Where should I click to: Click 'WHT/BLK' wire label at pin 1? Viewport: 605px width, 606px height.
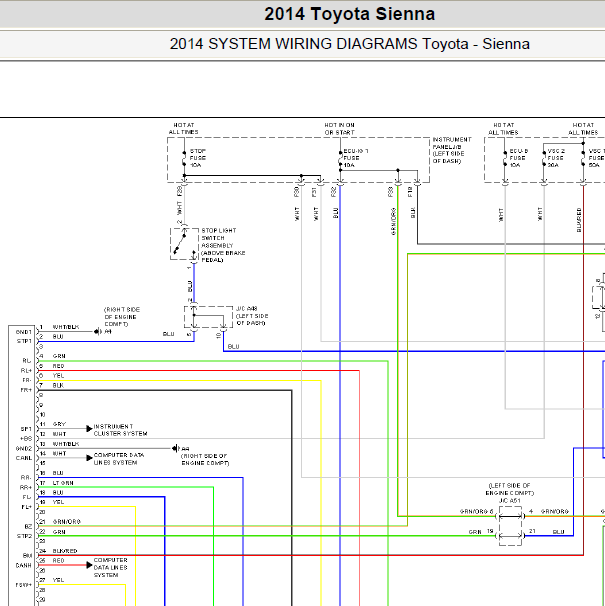tap(66, 327)
